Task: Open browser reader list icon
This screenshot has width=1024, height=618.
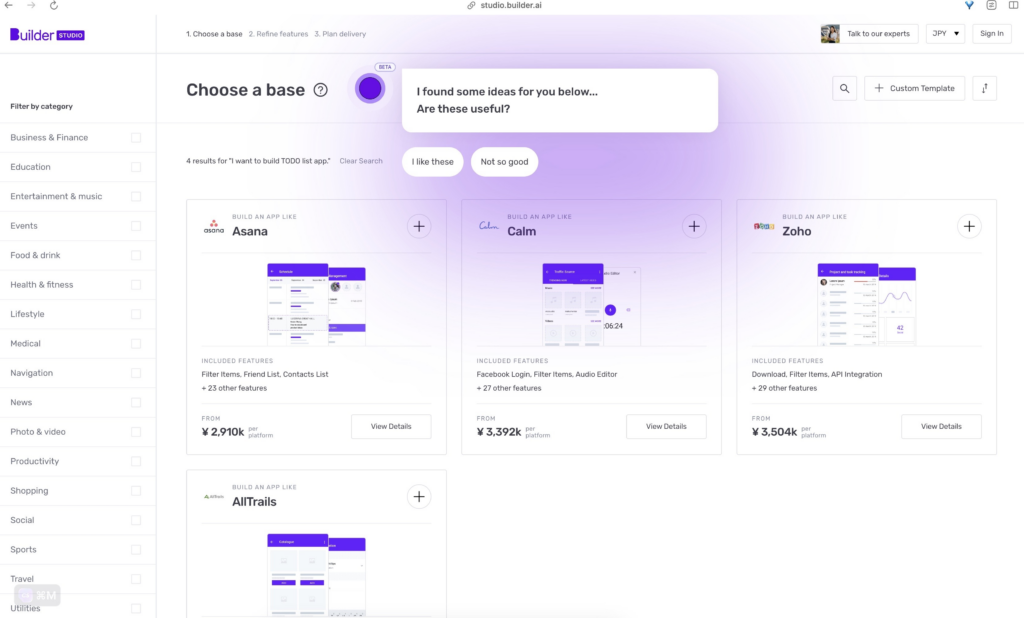Action: pyautogui.click(x=991, y=5)
